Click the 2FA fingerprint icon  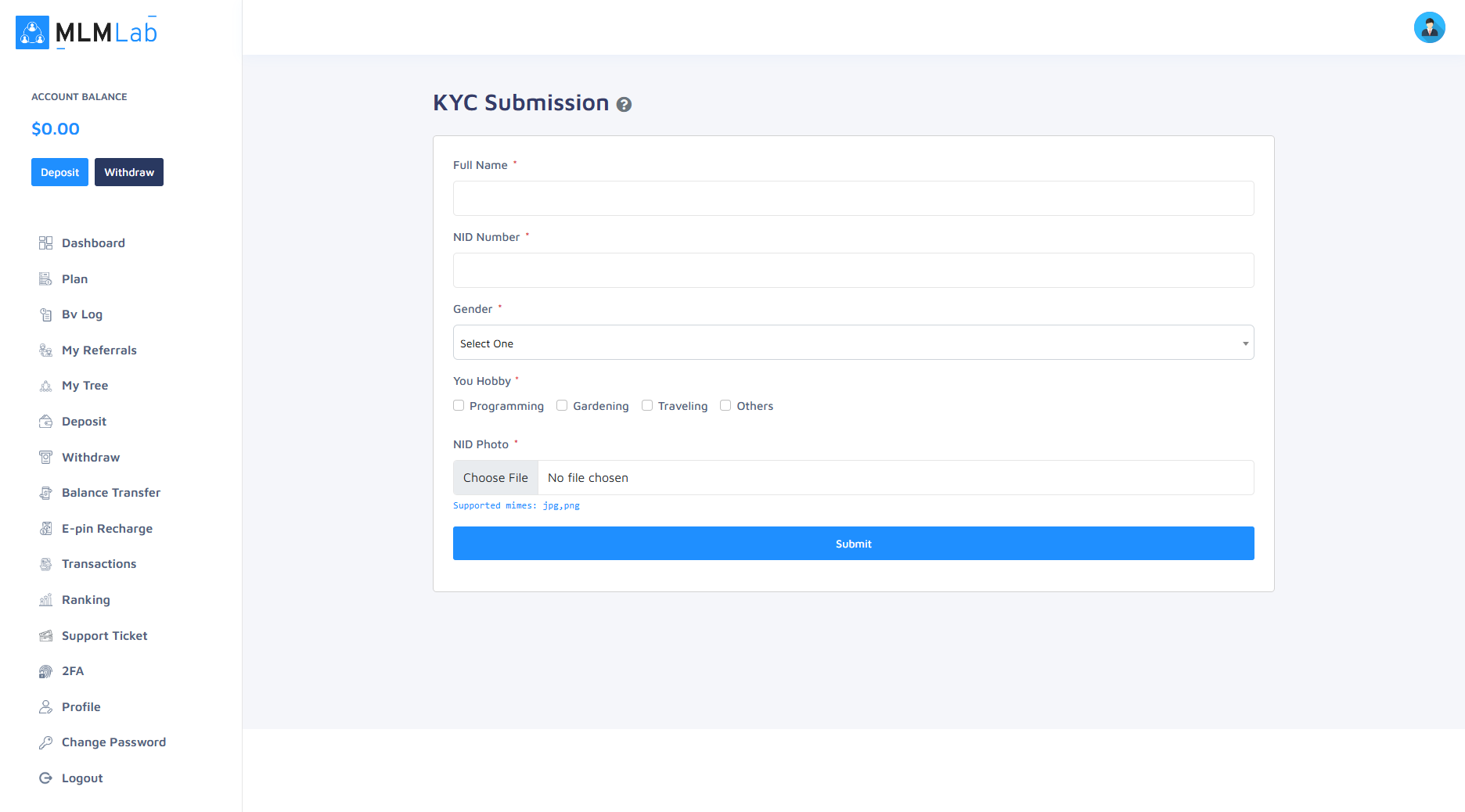click(x=46, y=671)
